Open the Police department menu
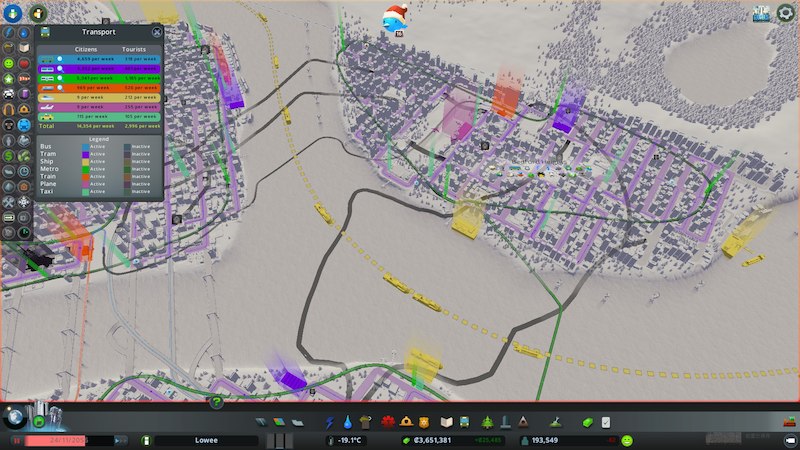This screenshot has height=450, width=800. (x=424, y=421)
